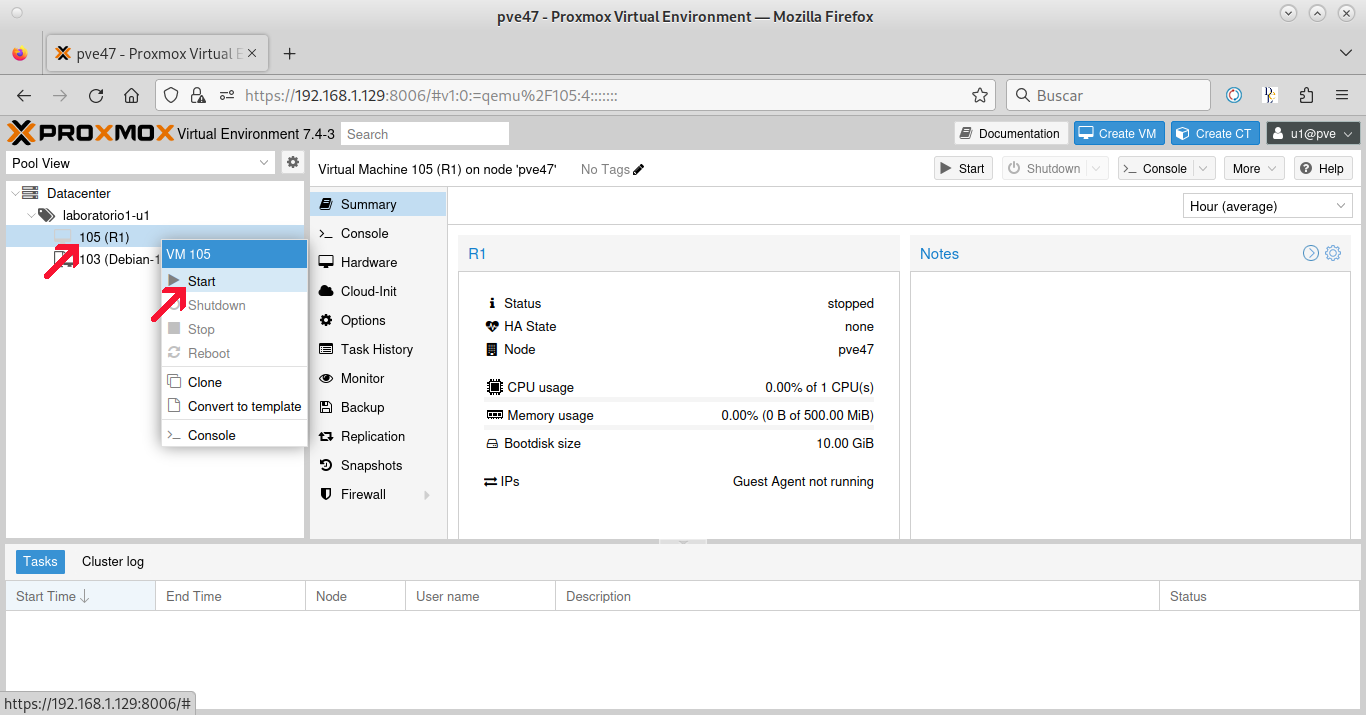Screen dimensions: 1366x715
Task: Open the More dropdown button
Action: pyautogui.click(x=1256, y=168)
